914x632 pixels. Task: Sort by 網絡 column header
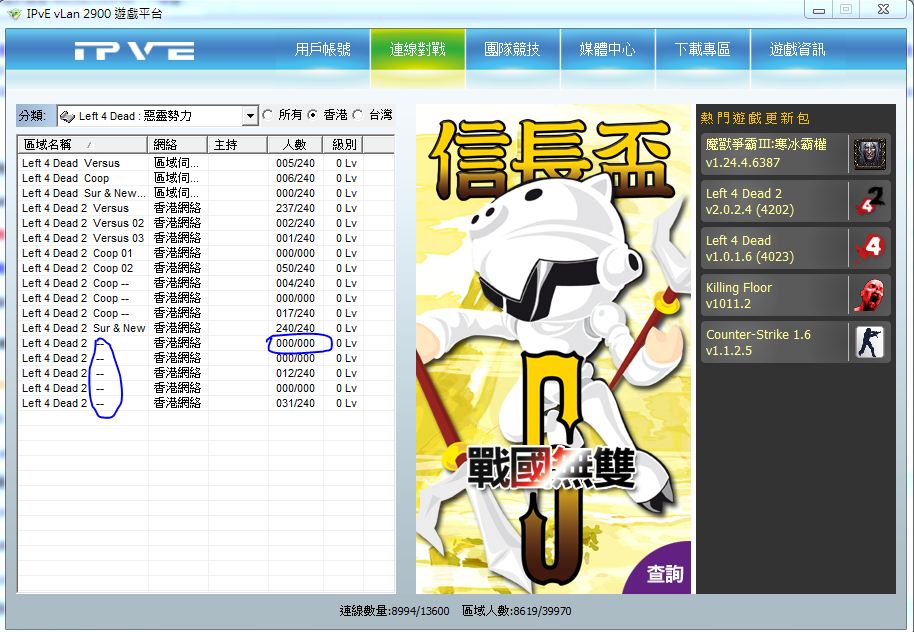coord(178,144)
